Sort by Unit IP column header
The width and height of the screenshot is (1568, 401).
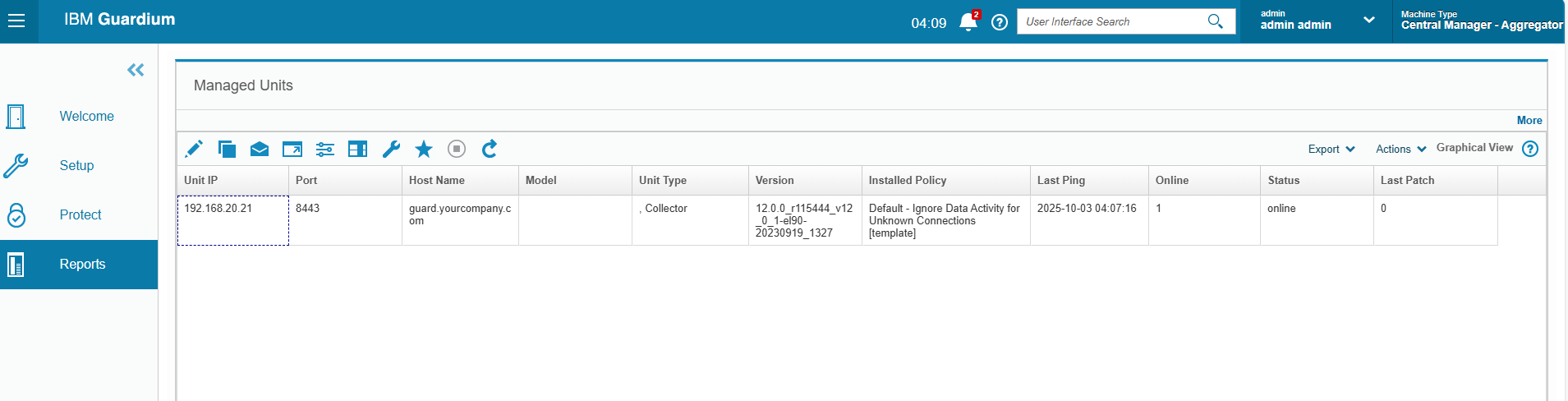point(232,181)
